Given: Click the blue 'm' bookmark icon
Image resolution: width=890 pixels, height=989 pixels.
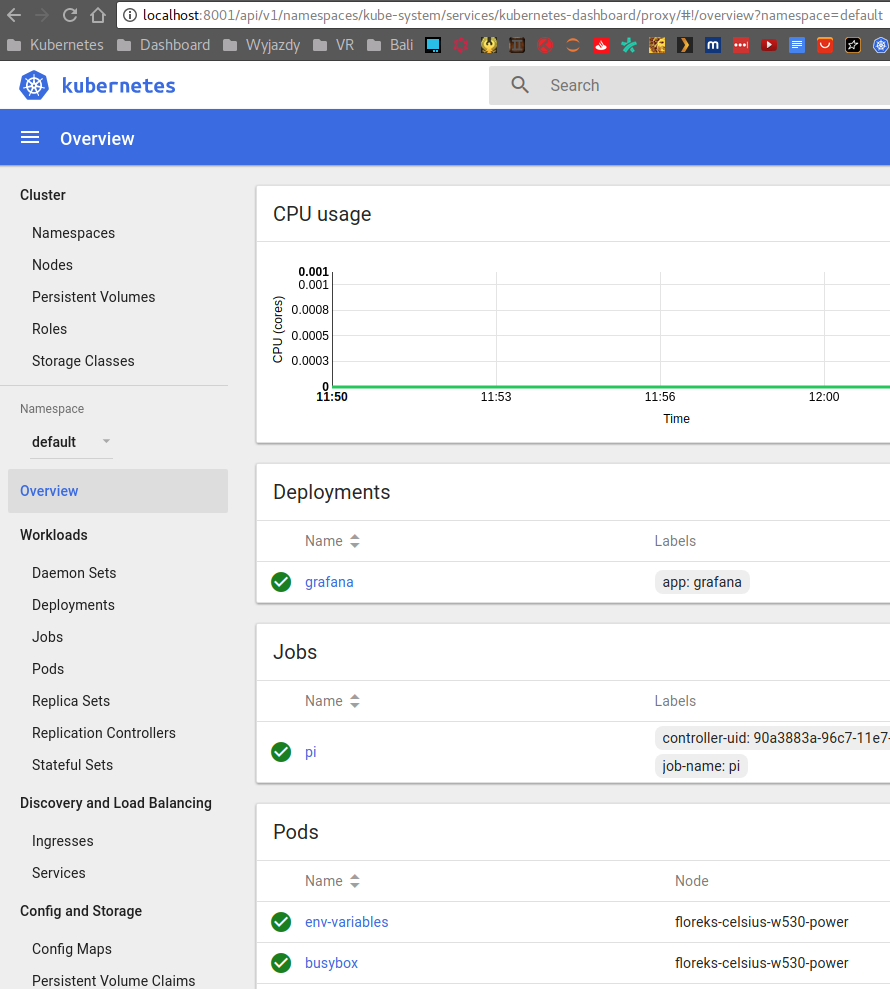Looking at the screenshot, I should pyautogui.click(x=713, y=45).
